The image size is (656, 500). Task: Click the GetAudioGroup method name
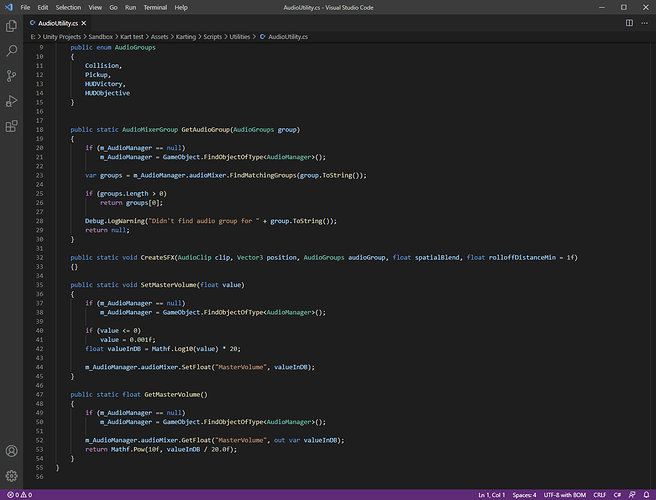[x=205, y=130]
